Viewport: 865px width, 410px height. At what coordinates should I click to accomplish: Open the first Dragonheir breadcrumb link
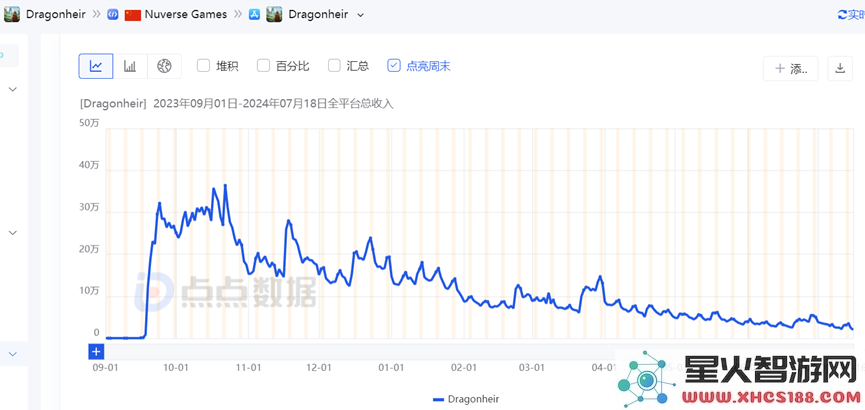(x=56, y=15)
